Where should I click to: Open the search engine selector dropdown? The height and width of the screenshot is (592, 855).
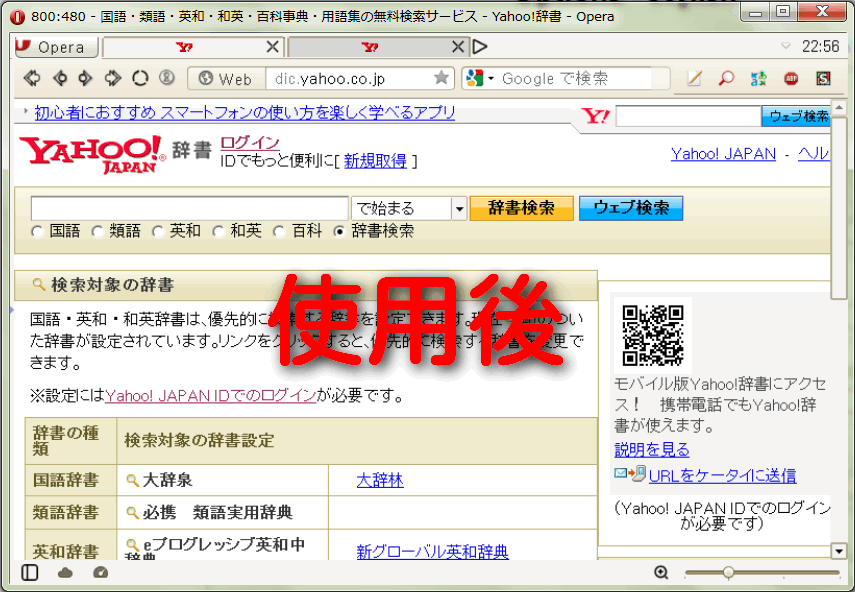[480, 78]
